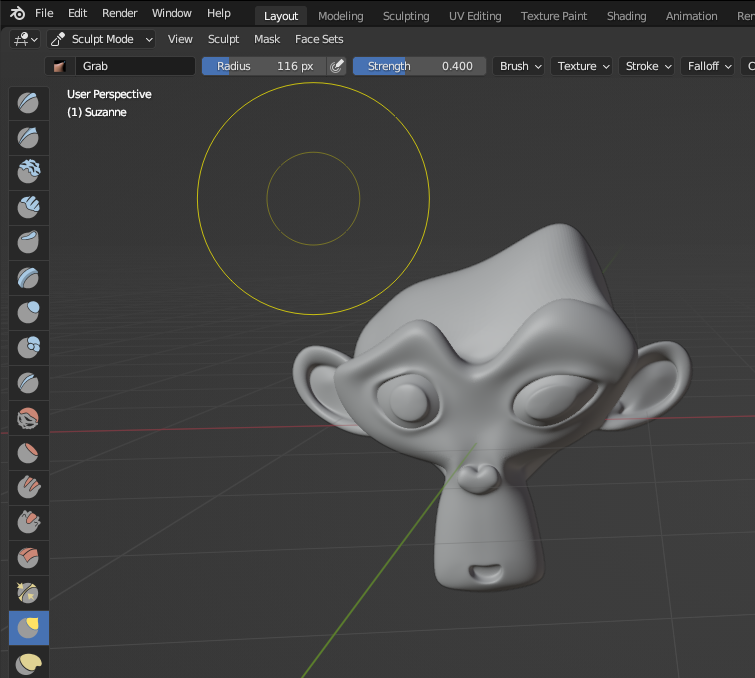Expand the Falloff settings dropdown
755x678 pixels.
click(707, 66)
